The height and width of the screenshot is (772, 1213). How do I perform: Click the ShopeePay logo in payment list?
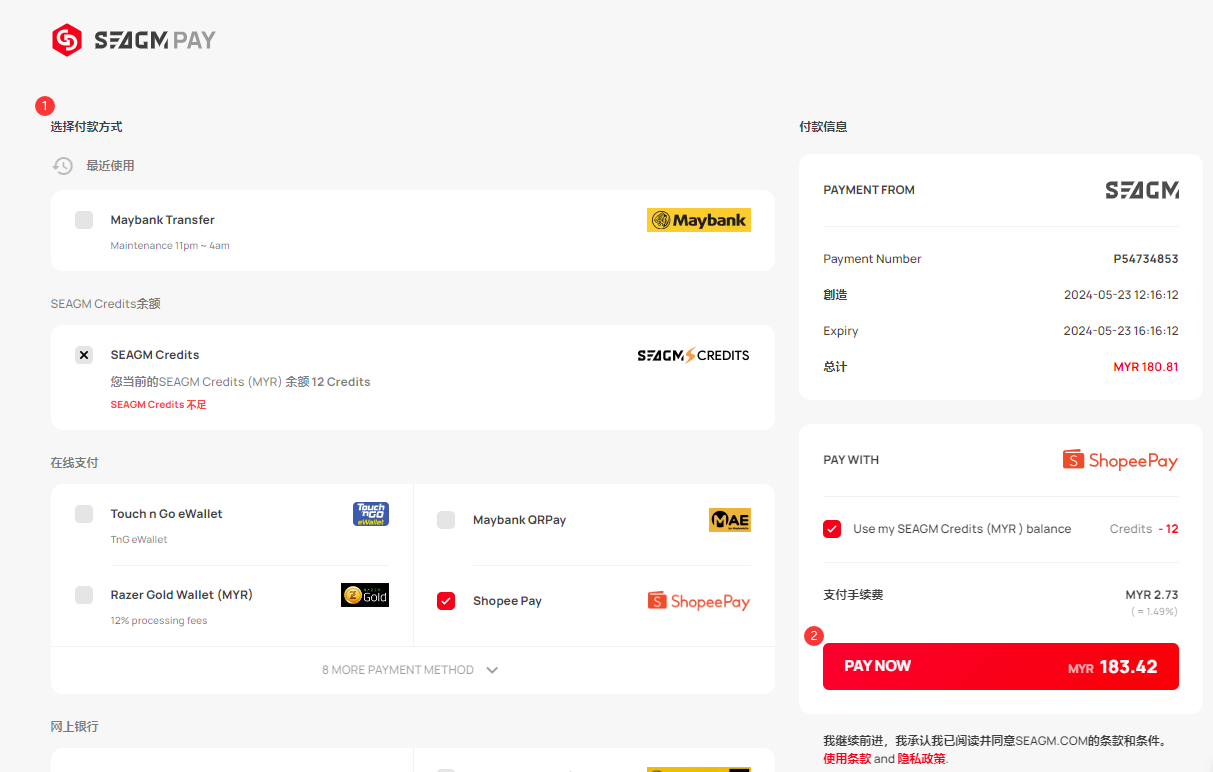(699, 601)
